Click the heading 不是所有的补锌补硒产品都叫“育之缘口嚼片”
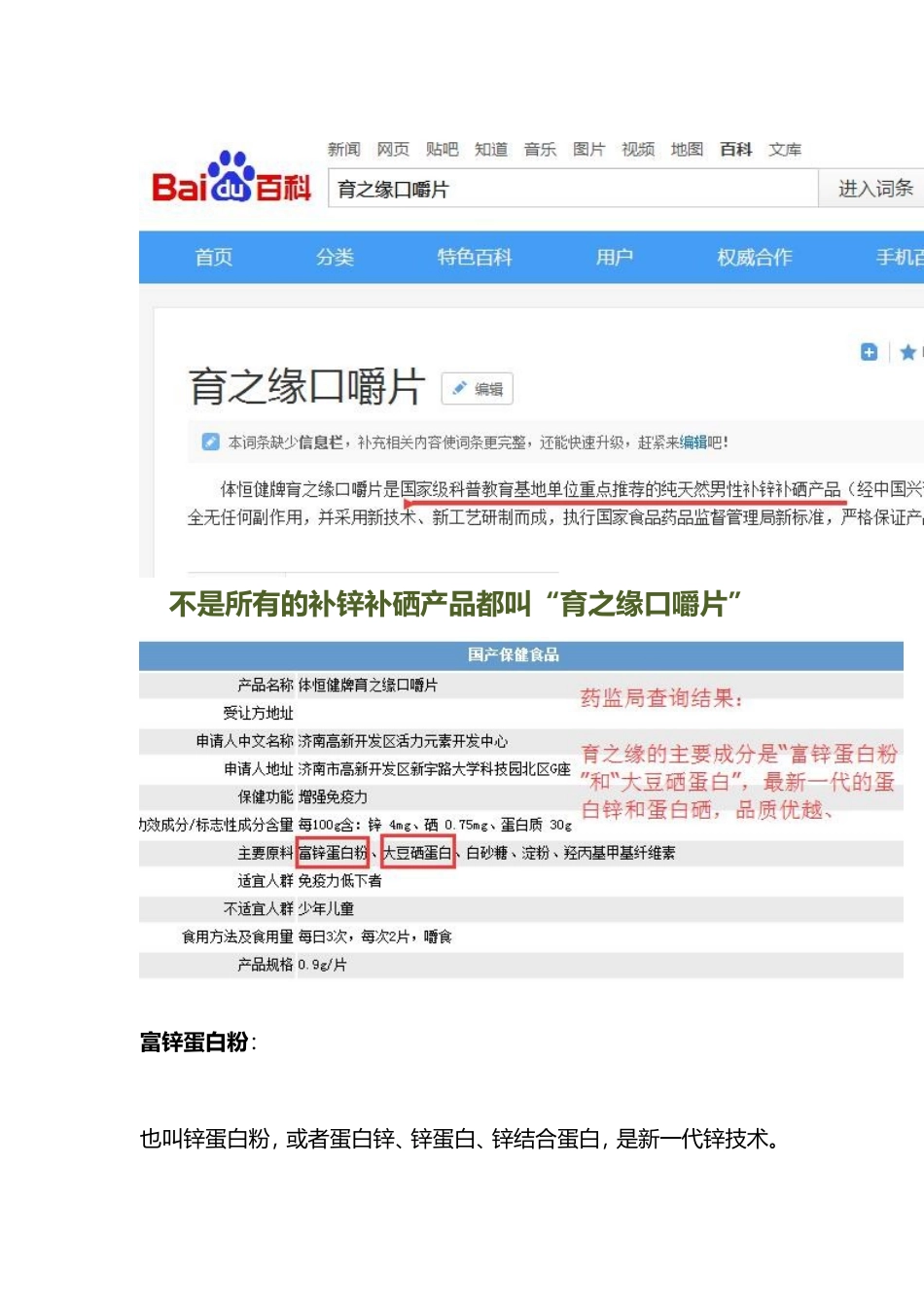The height and width of the screenshot is (1307, 924). click(455, 604)
